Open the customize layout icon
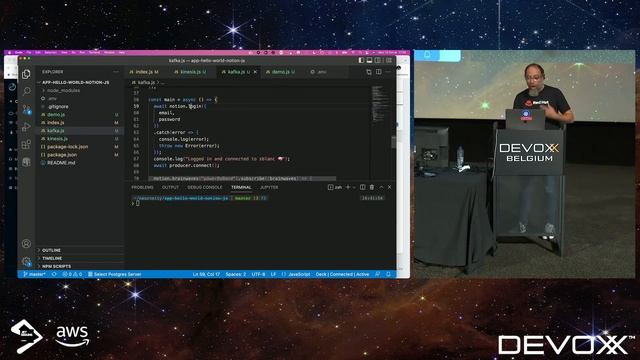The height and width of the screenshot is (360, 640). [x=389, y=60]
